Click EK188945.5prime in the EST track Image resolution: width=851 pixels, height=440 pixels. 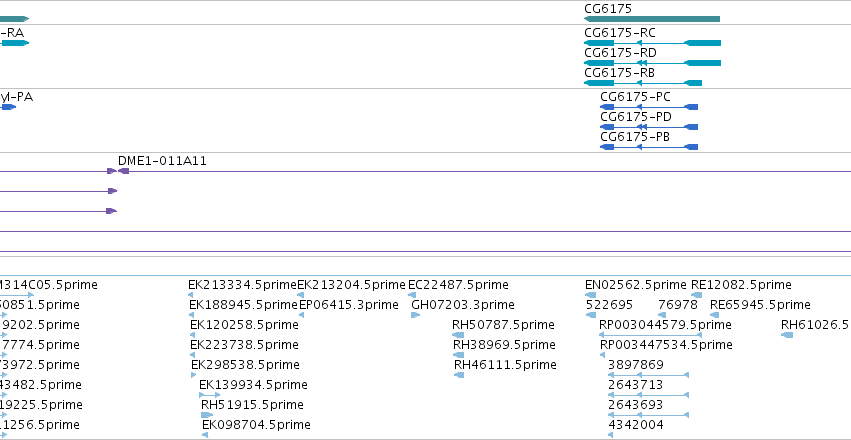point(244,305)
